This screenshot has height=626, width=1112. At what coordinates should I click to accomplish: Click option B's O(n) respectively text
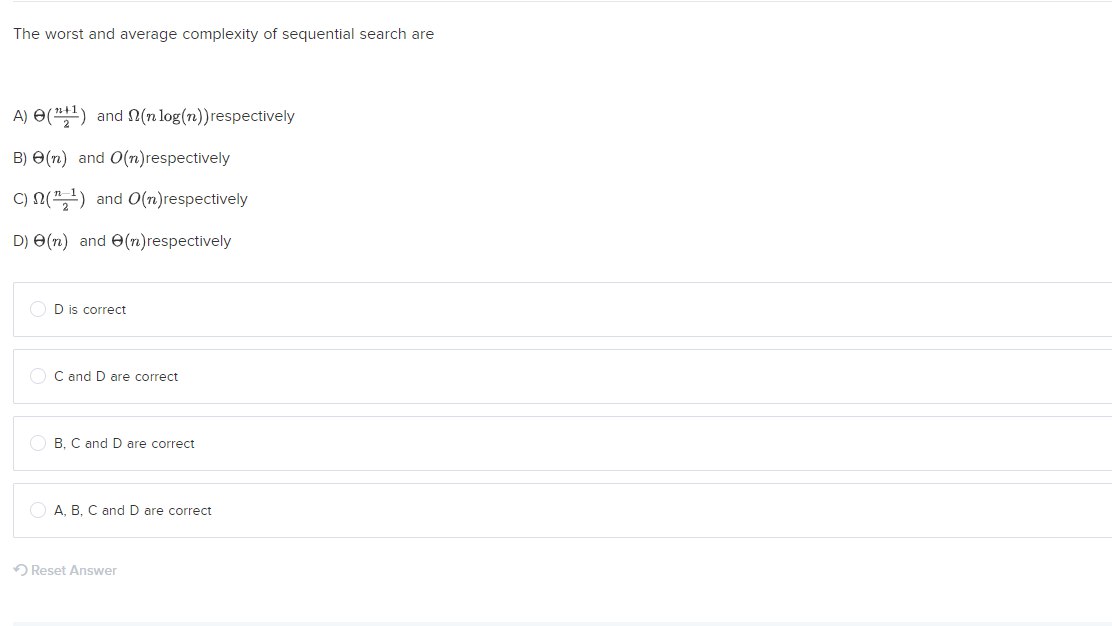tap(169, 158)
